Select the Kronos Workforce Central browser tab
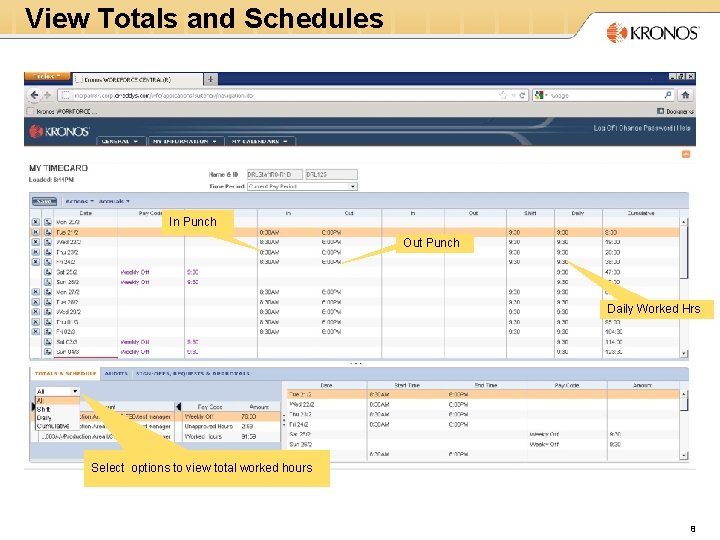This screenshot has height=540, width=720. click(138, 79)
